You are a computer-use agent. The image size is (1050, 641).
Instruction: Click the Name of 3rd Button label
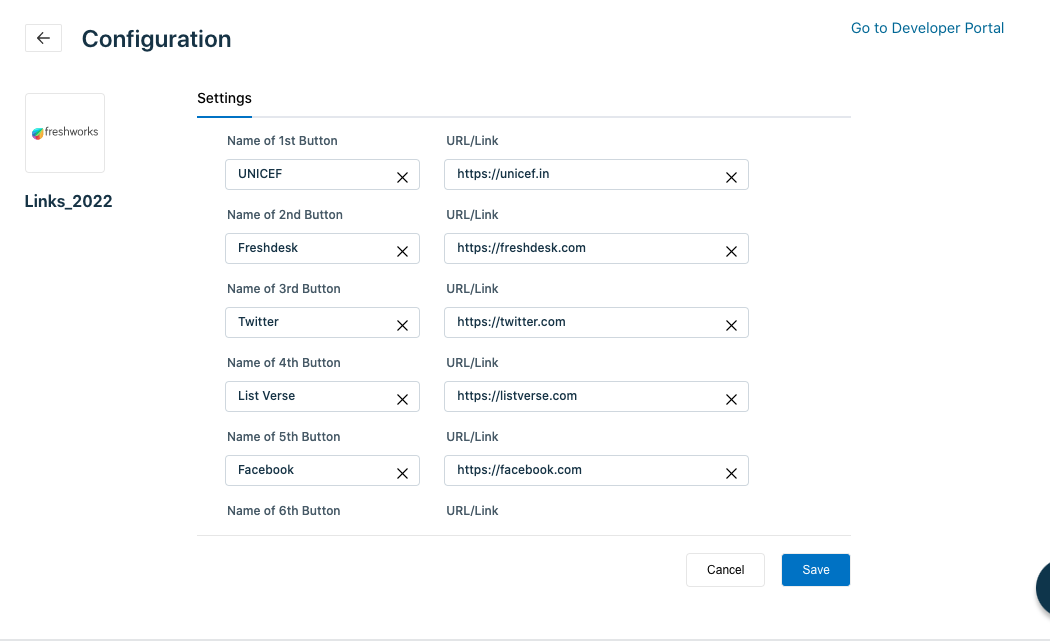(x=284, y=289)
